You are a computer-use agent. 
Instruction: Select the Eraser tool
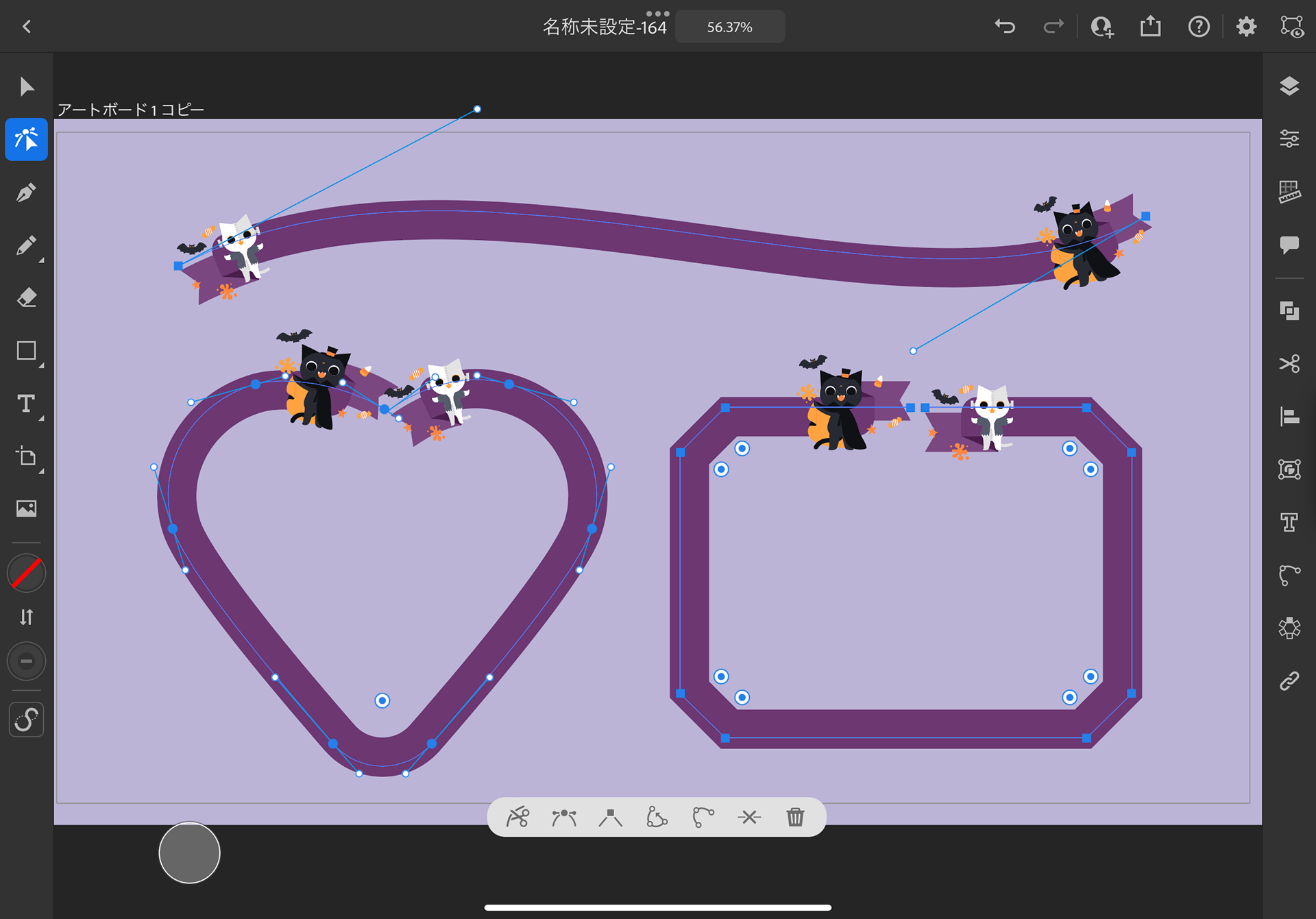26,298
